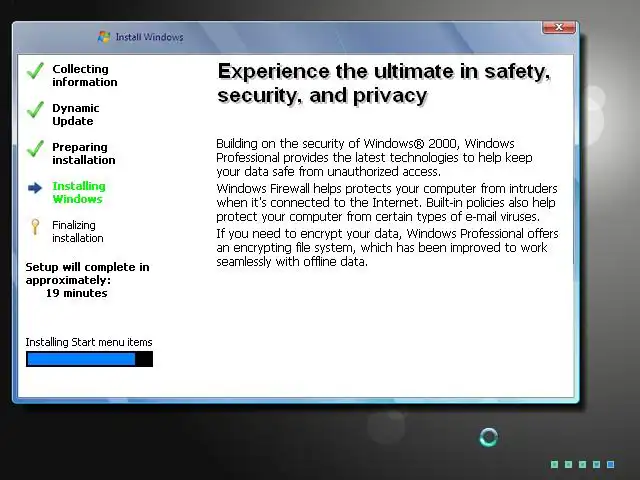Click the Setup will complete in approximately label
The height and width of the screenshot is (480, 640).
click(x=87, y=273)
